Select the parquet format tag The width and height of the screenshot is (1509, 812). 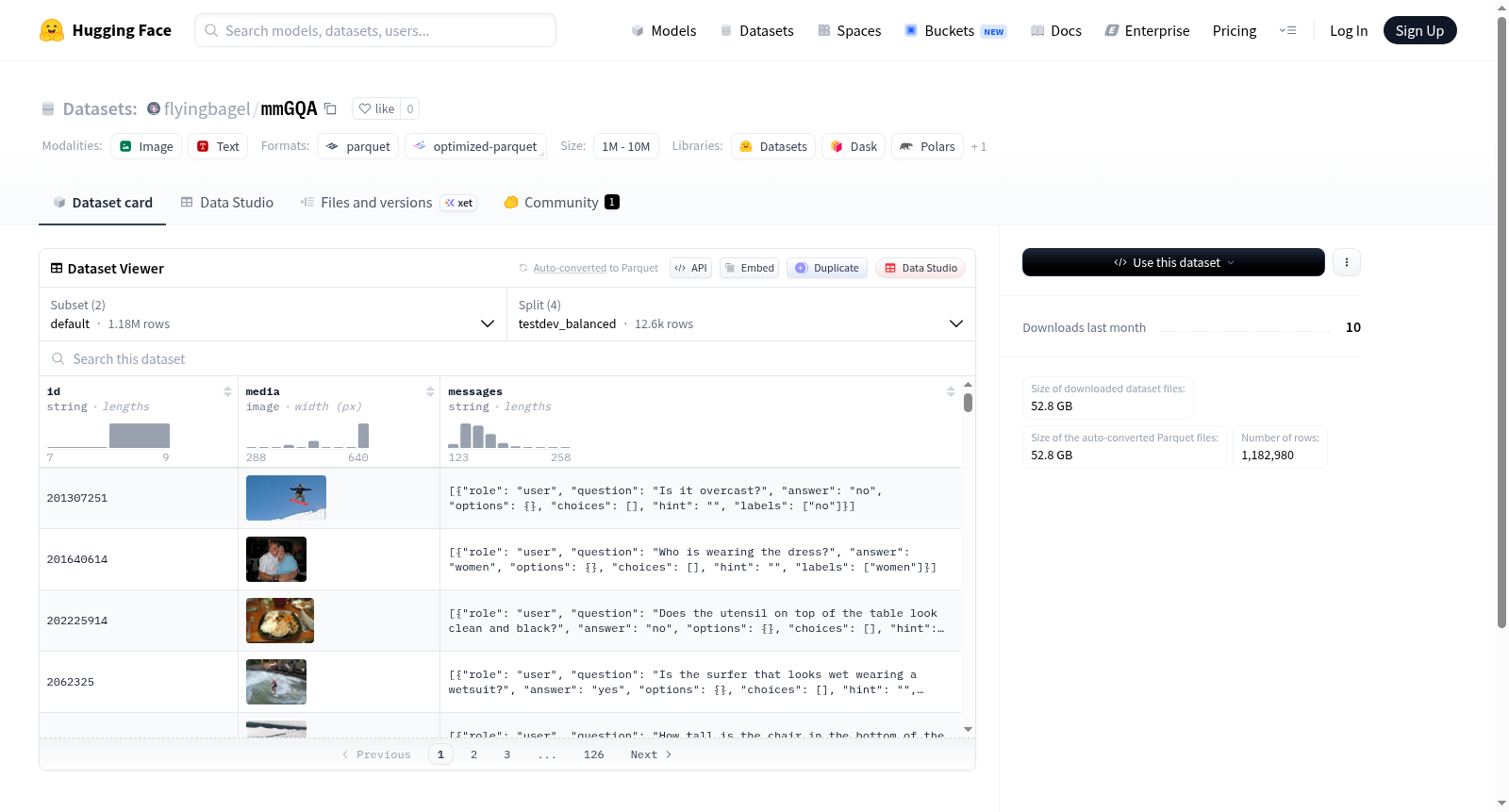(x=358, y=146)
